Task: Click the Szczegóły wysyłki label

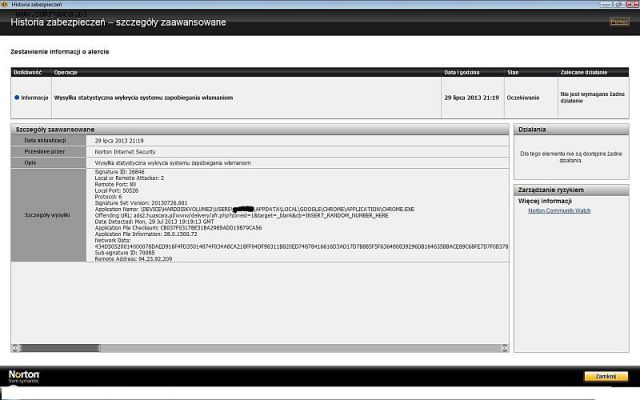Action: coord(47,215)
